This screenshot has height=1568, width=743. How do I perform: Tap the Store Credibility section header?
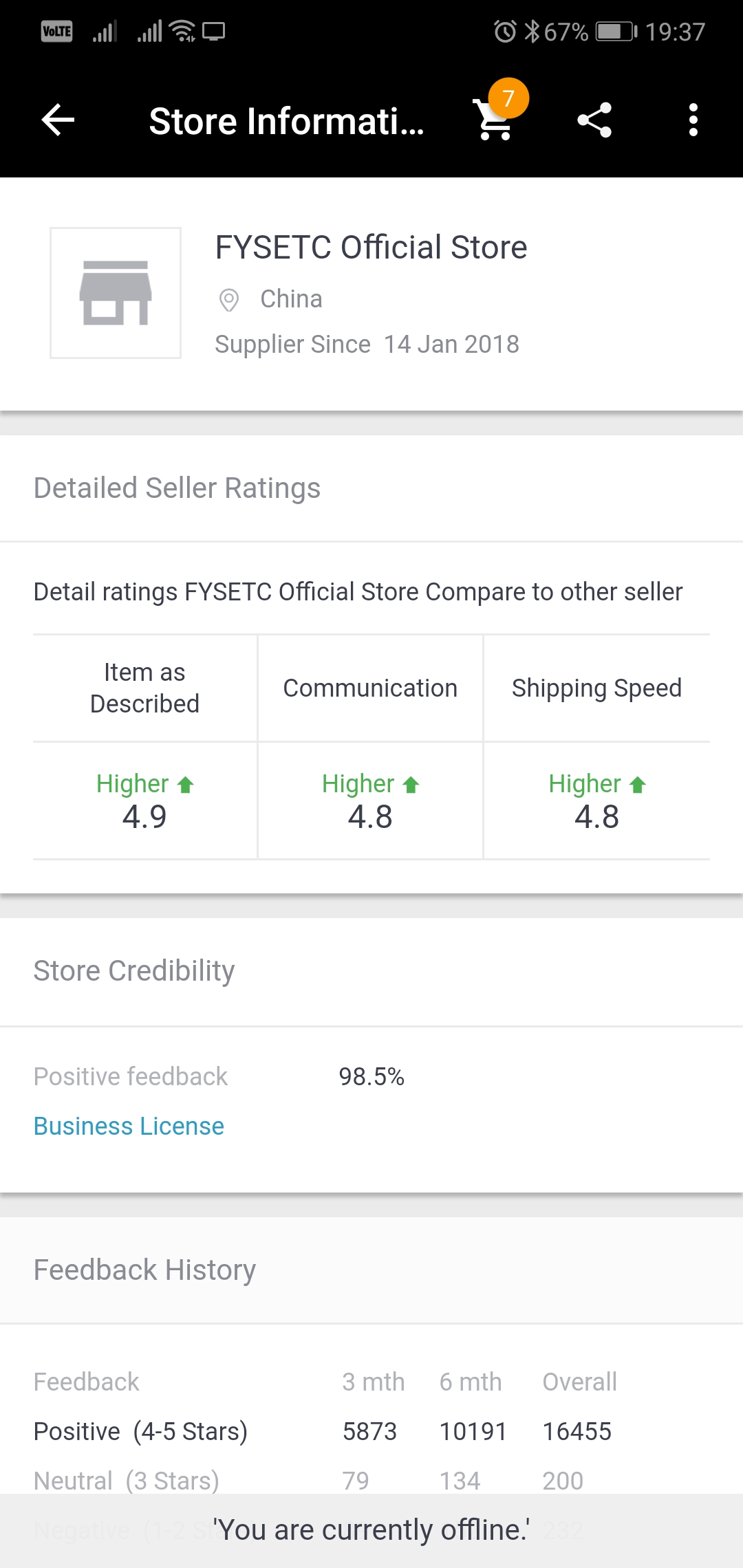134,971
